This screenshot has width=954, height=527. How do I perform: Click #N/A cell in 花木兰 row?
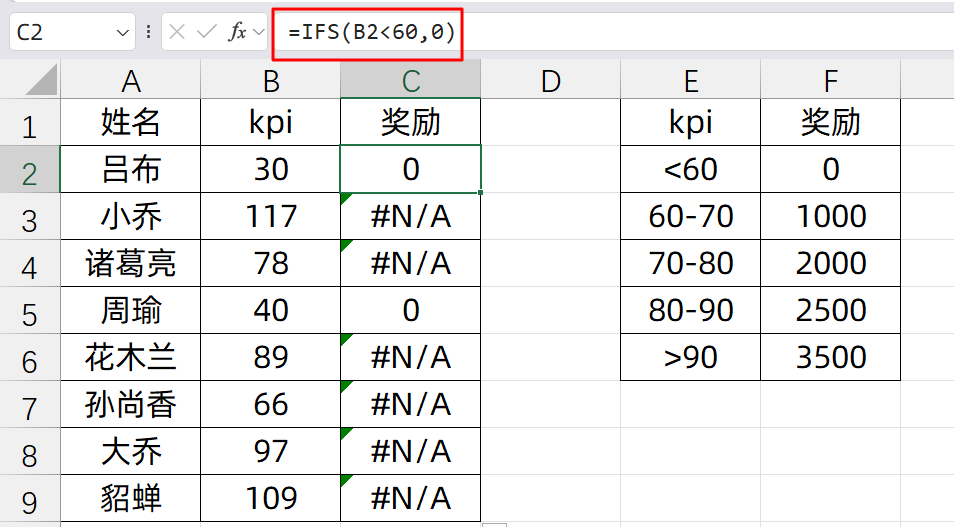411,357
